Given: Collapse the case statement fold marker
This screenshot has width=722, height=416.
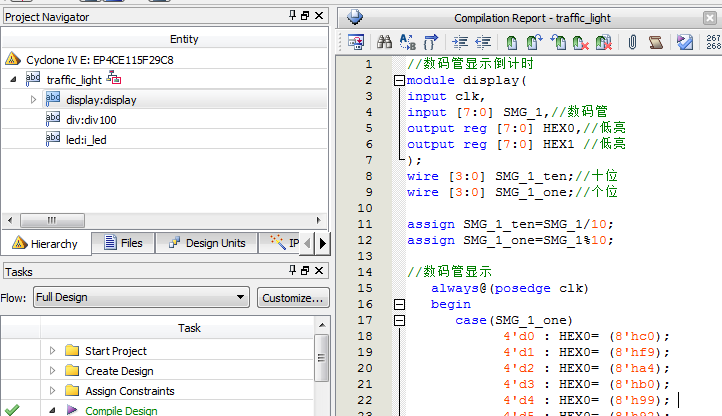Looking at the screenshot, I should pos(400,320).
